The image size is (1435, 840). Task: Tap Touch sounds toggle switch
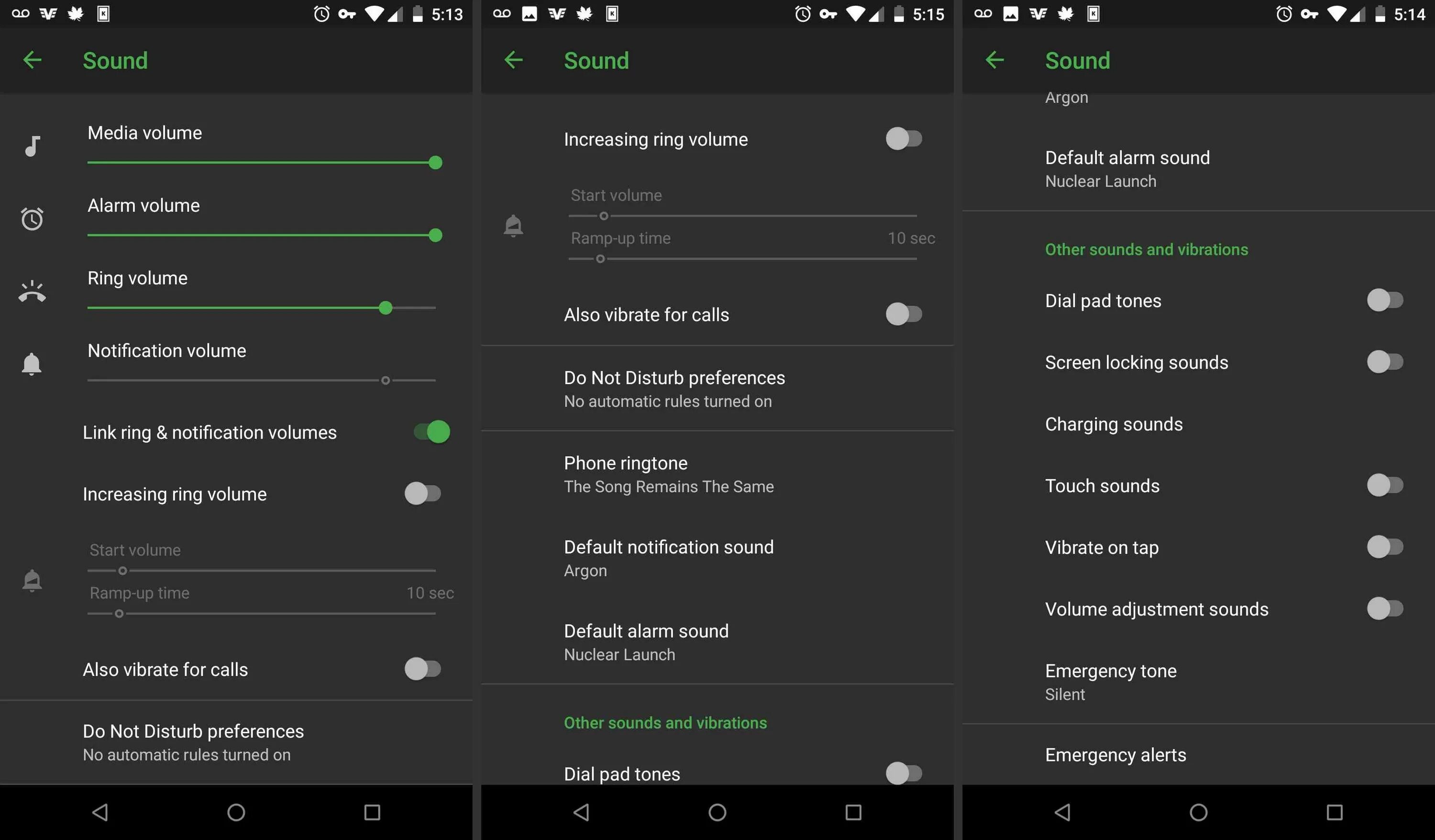coord(1385,485)
